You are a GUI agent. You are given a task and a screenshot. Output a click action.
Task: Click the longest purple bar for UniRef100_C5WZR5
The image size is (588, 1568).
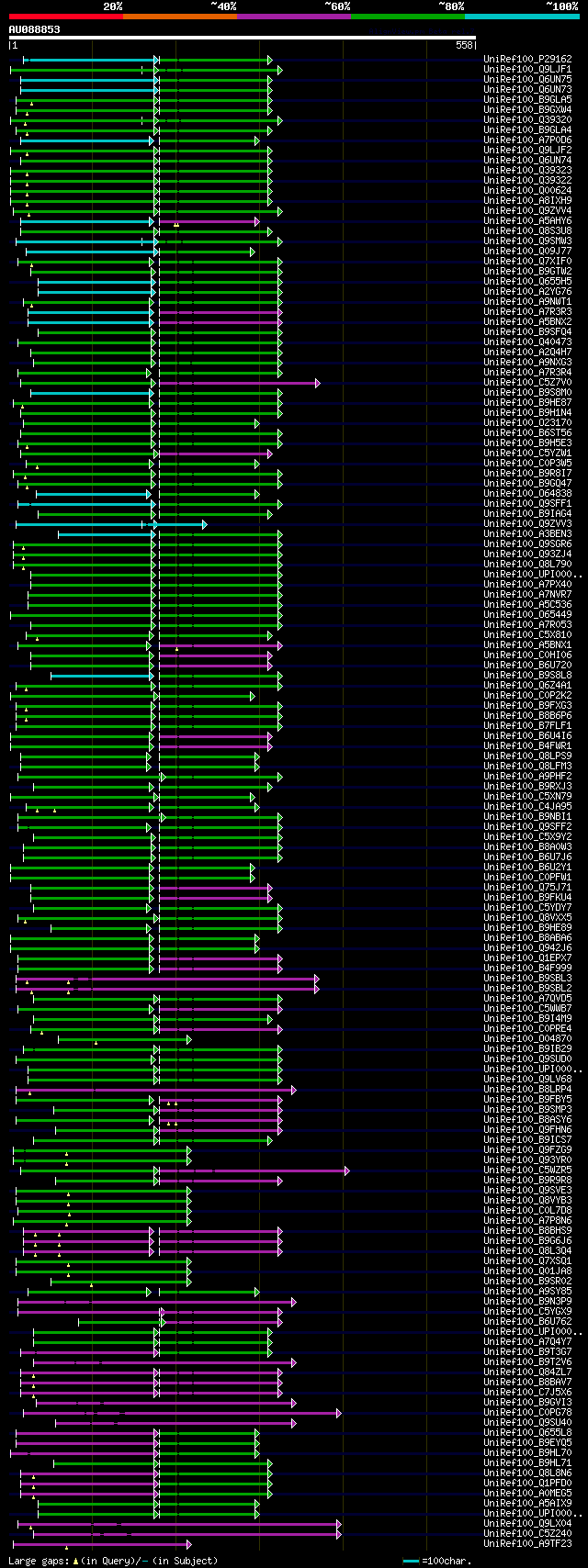(254, 1170)
